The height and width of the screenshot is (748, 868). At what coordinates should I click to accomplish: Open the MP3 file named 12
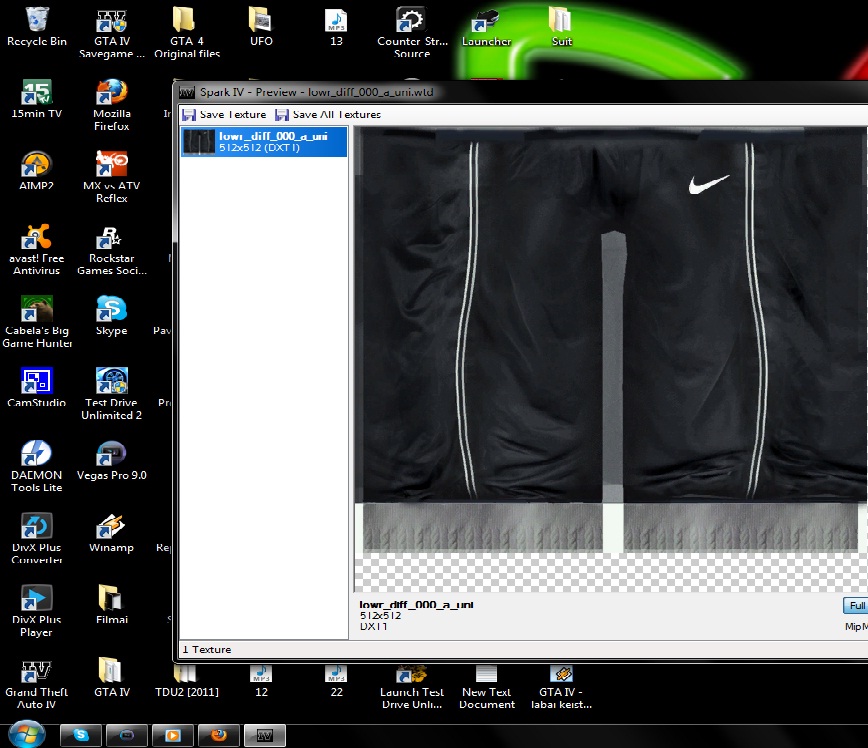pyautogui.click(x=261, y=682)
